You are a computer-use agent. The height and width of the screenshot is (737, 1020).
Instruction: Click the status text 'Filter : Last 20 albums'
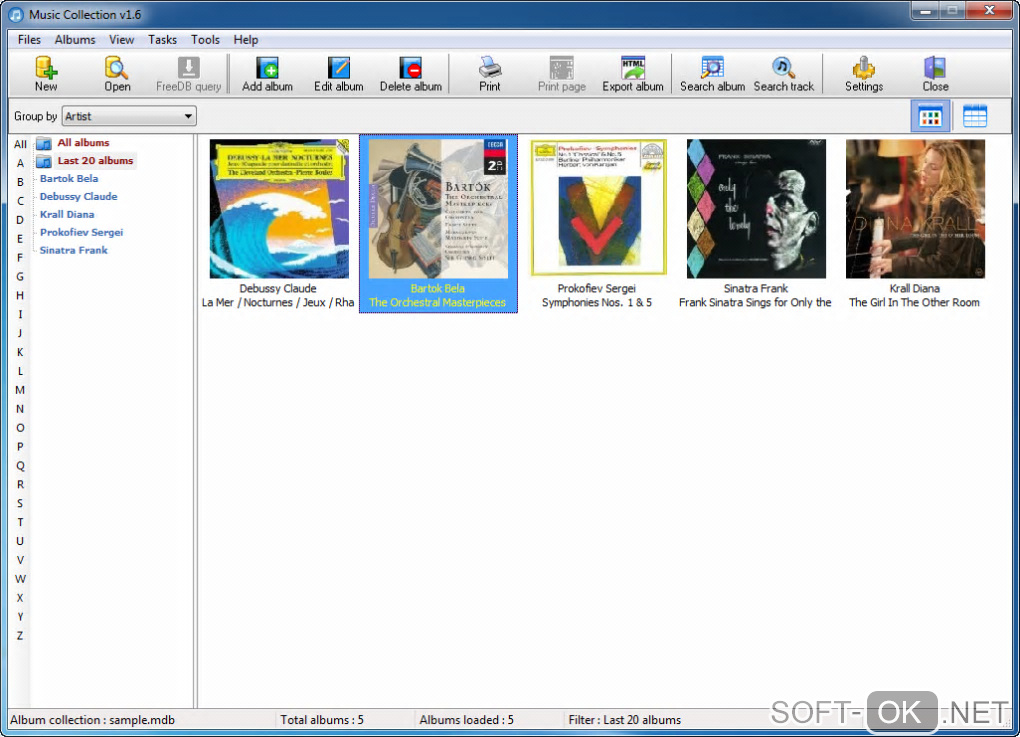pyautogui.click(x=624, y=719)
